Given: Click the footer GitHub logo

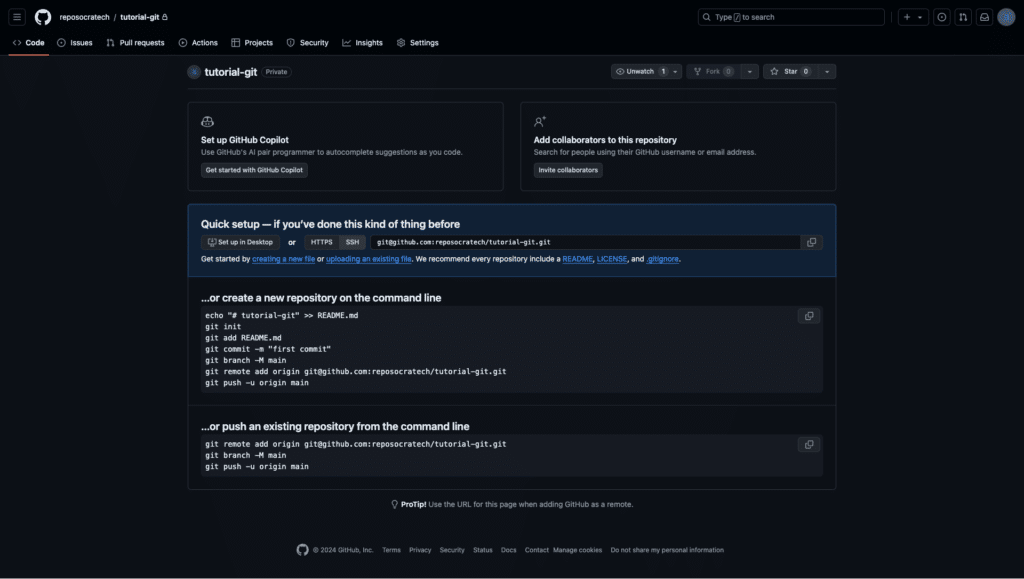Looking at the screenshot, I should pos(302,550).
